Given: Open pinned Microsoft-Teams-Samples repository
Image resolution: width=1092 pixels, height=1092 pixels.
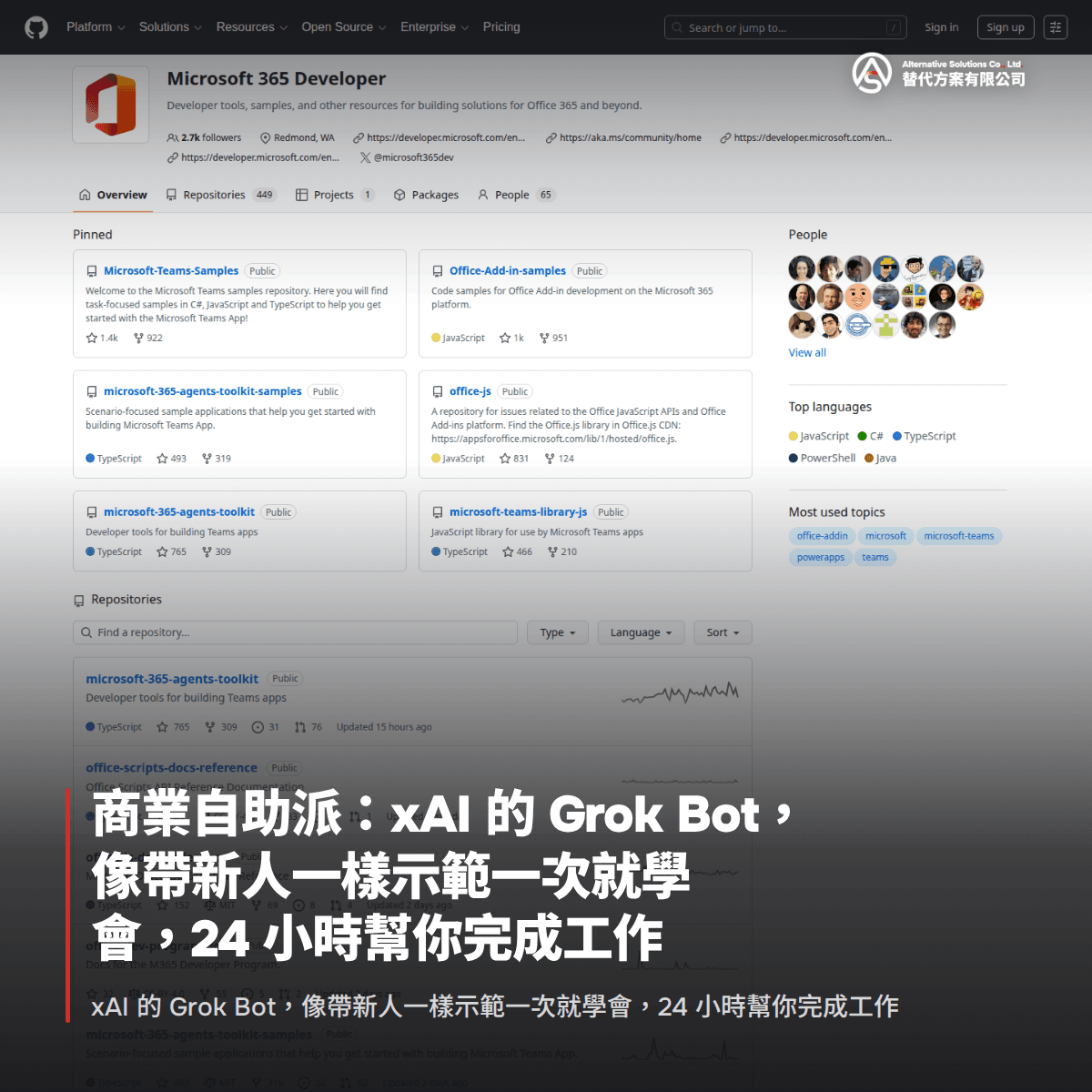Looking at the screenshot, I should coord(171,271).
